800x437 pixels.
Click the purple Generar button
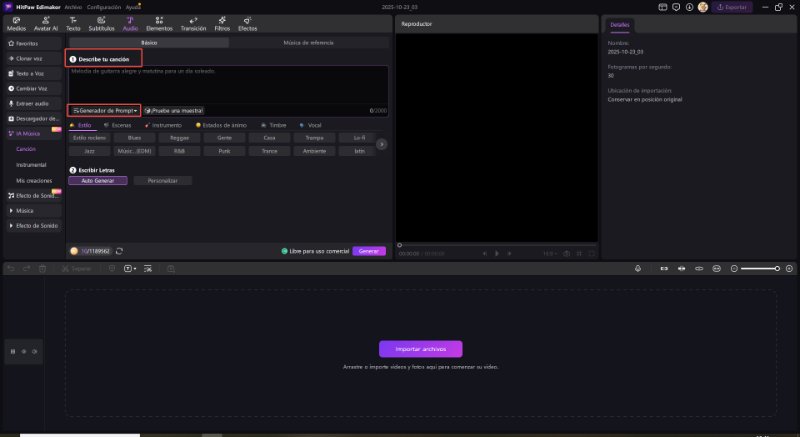coord(368,251)
